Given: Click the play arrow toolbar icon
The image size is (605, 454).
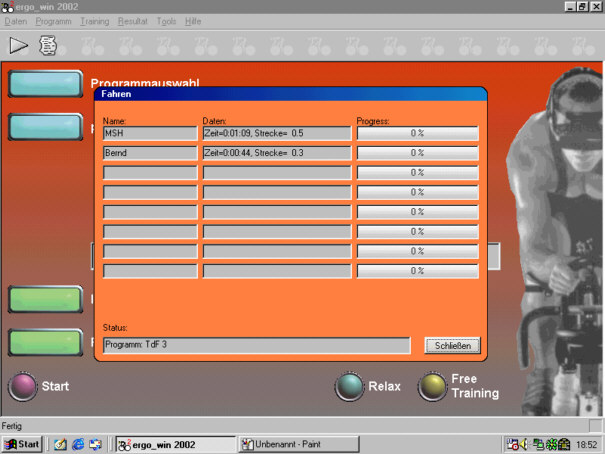Looking at the screenshot, I should (x=18, y=44).
